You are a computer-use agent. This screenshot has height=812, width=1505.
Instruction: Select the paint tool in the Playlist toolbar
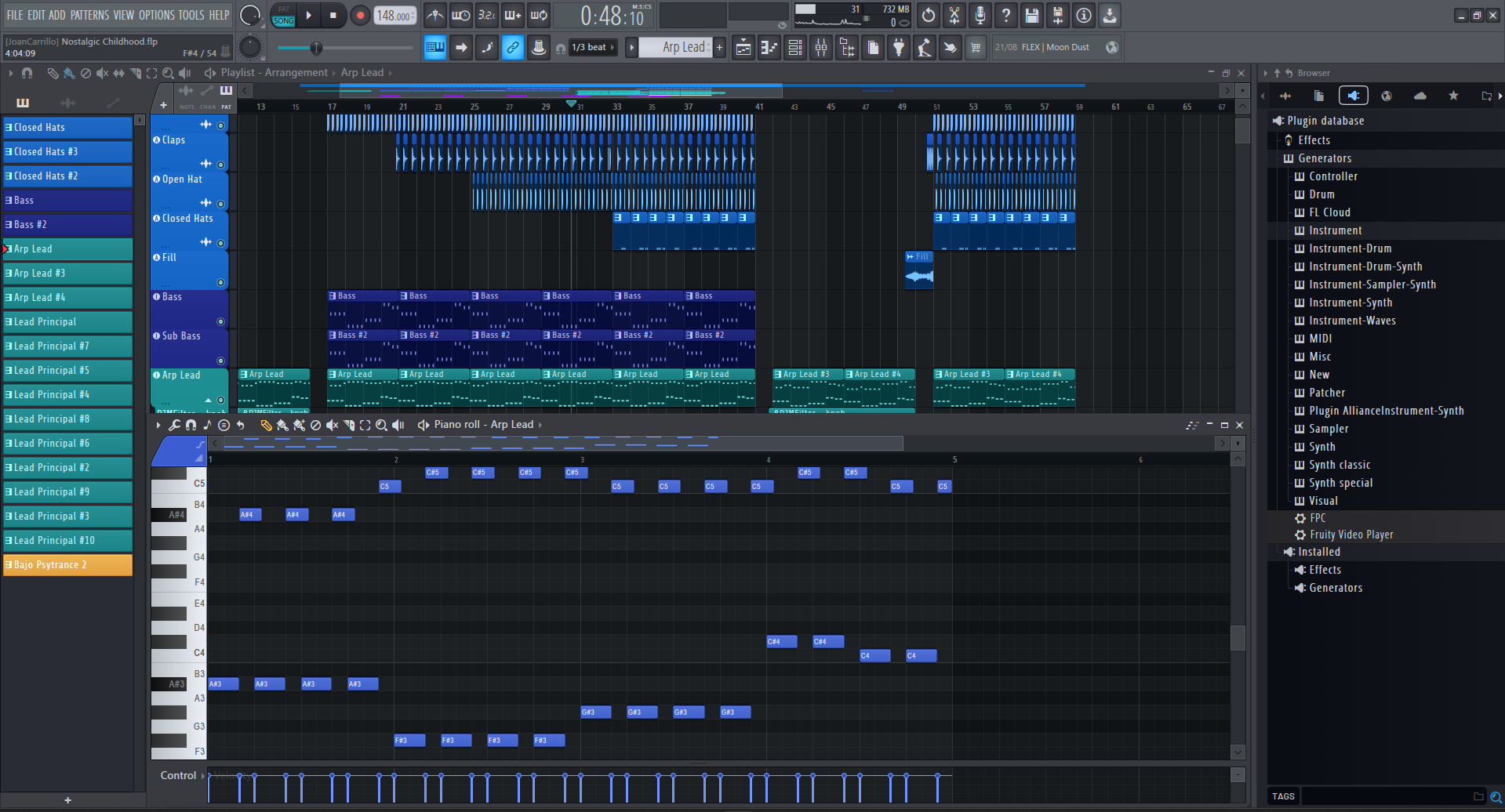click(x=69, y=73)
